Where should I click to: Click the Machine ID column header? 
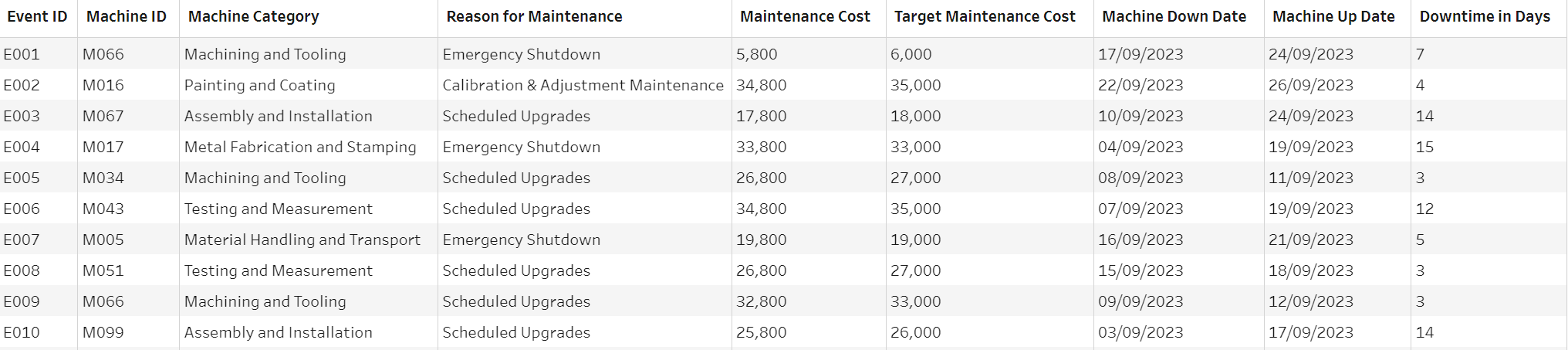pos(126,17)
